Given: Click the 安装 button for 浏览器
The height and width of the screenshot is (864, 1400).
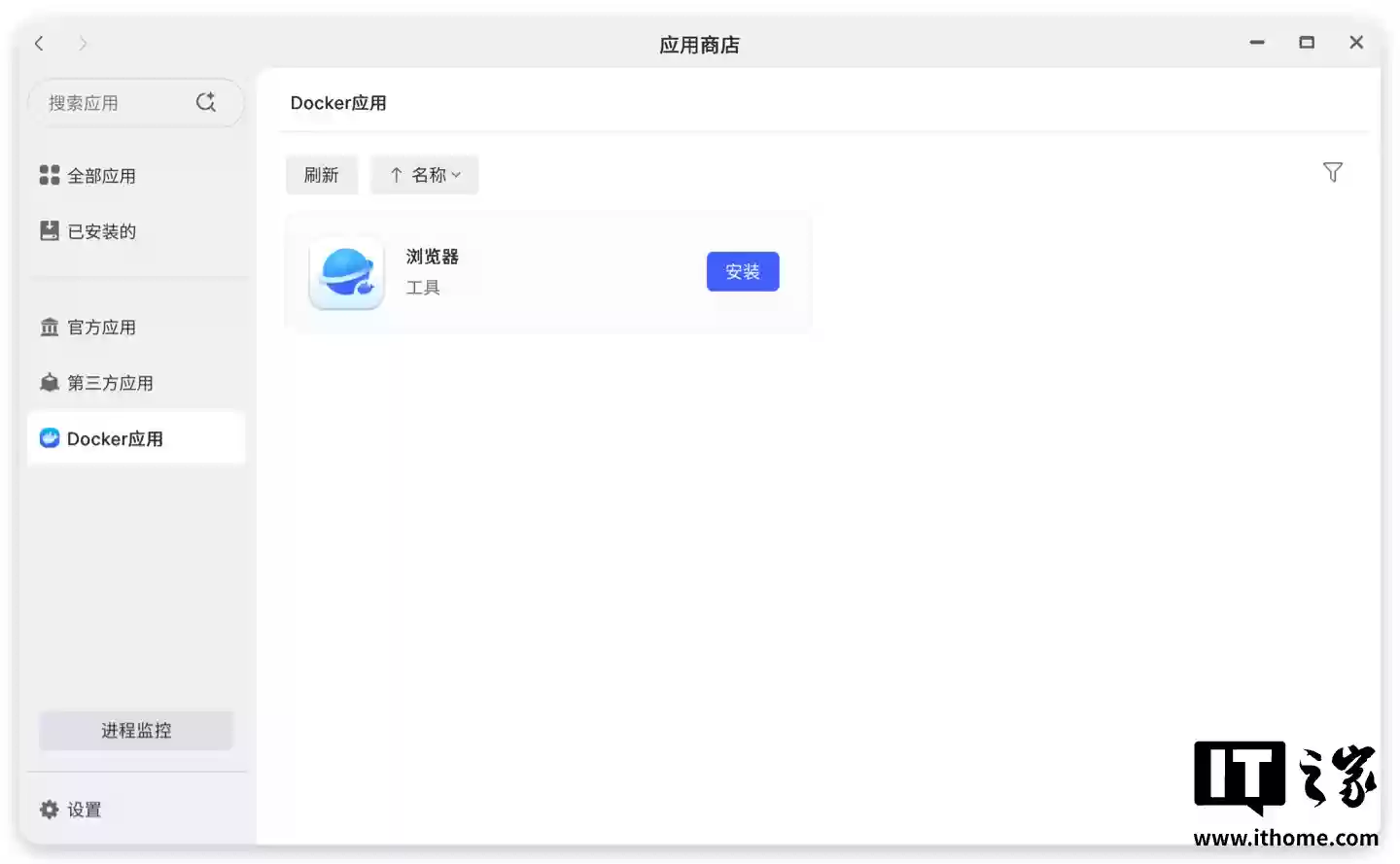Looking at the screenshot, I should (742, 271).
